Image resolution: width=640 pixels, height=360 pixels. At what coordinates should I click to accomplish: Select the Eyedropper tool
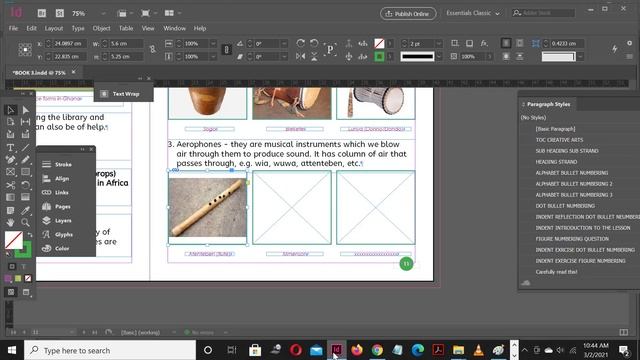tap(25, 210)
